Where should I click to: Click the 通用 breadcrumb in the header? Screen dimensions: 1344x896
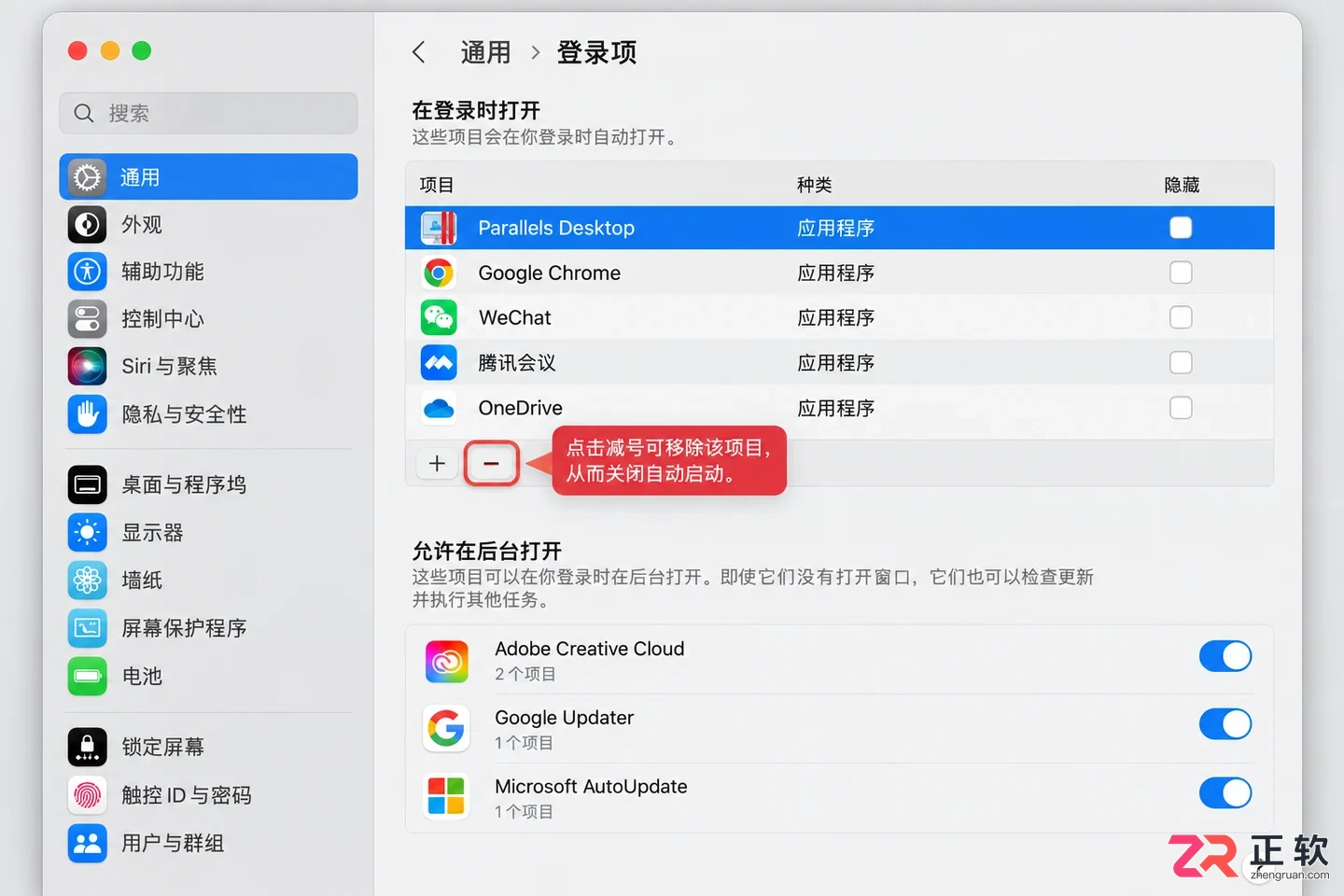(x=485, y=52)
